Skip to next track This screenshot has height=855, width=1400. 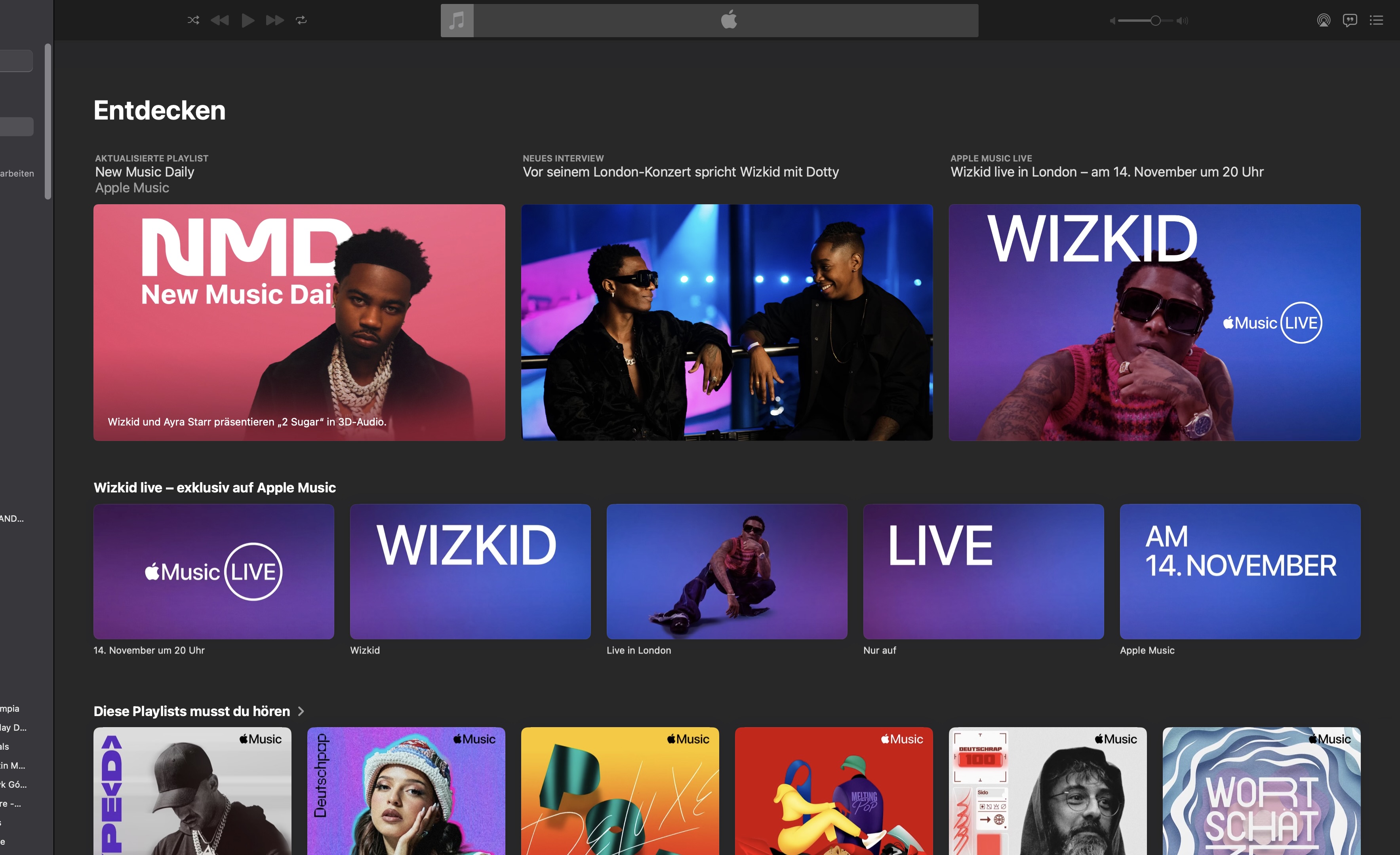pyautogui.click(x=274, y=21)
